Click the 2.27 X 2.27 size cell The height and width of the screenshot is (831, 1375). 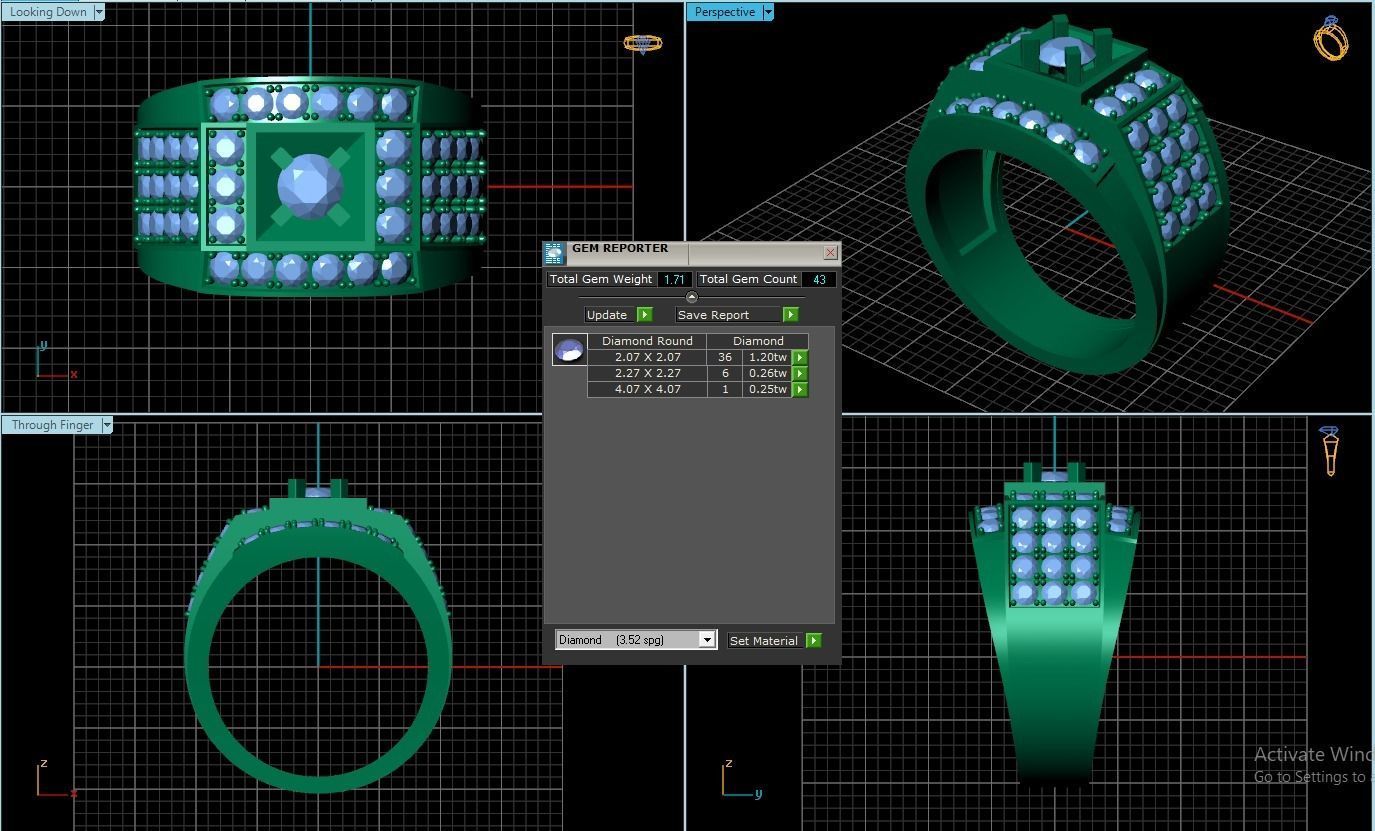pos(647,373)
